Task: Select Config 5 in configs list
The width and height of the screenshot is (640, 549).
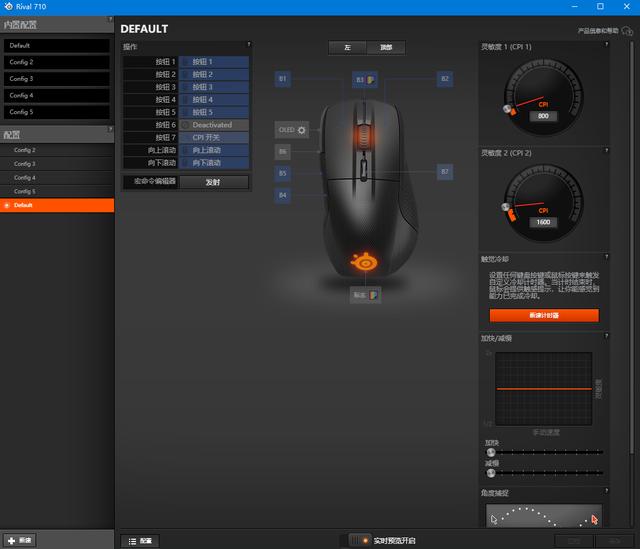Action: [x=57, y=191]
